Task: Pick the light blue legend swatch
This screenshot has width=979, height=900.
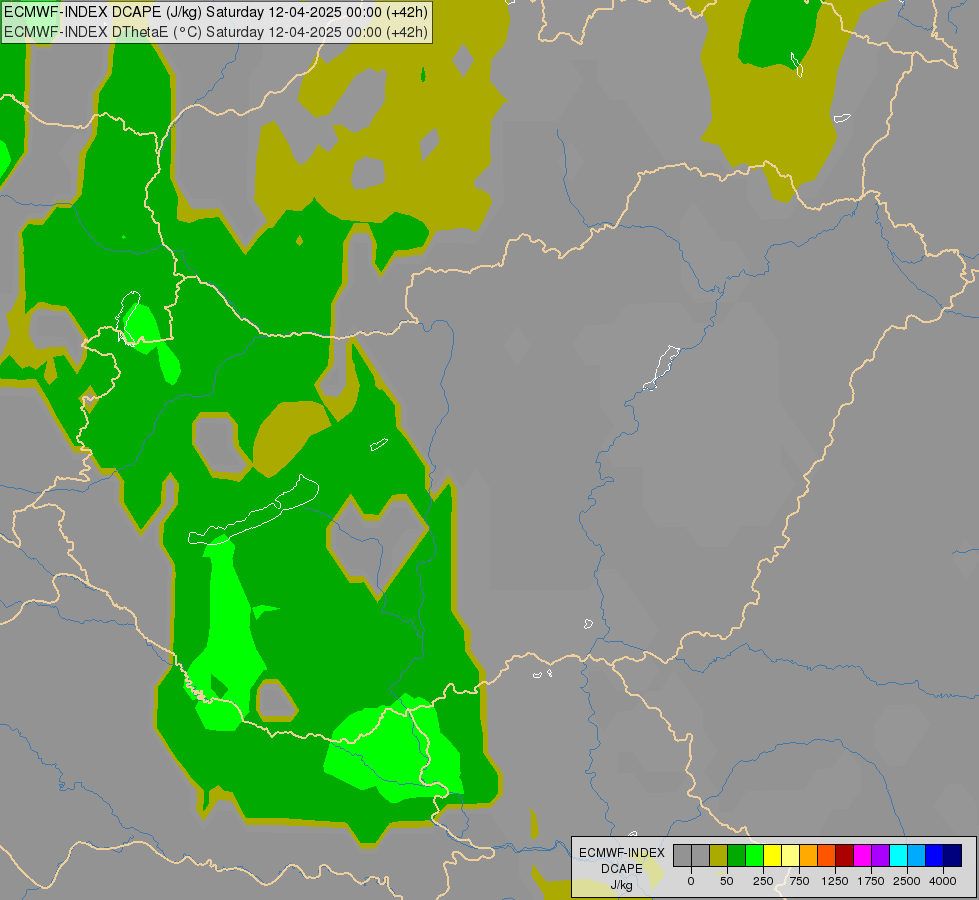Action: 917,856
